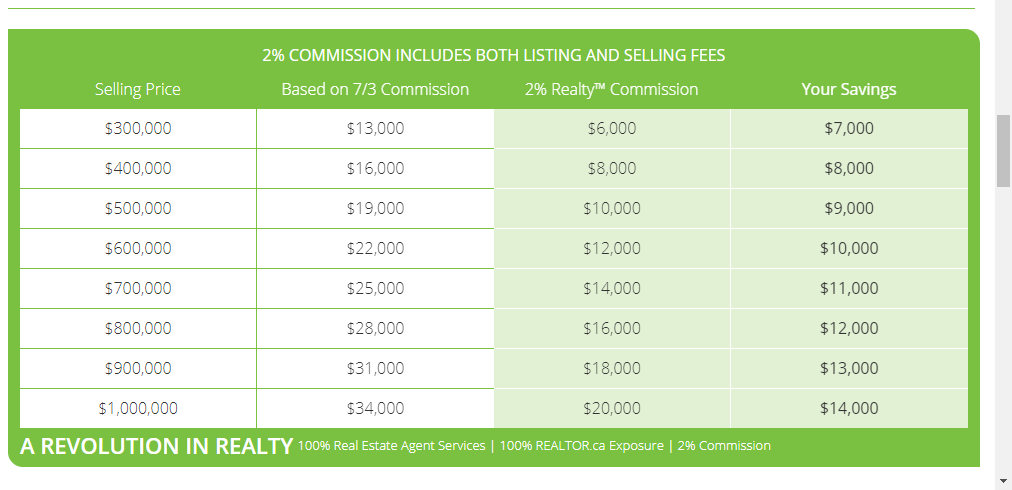The width and height of the screenshot is (1012, 490).
Task: Click the vertical scrollbar thumb
Action: click(x=1003, y=150)
